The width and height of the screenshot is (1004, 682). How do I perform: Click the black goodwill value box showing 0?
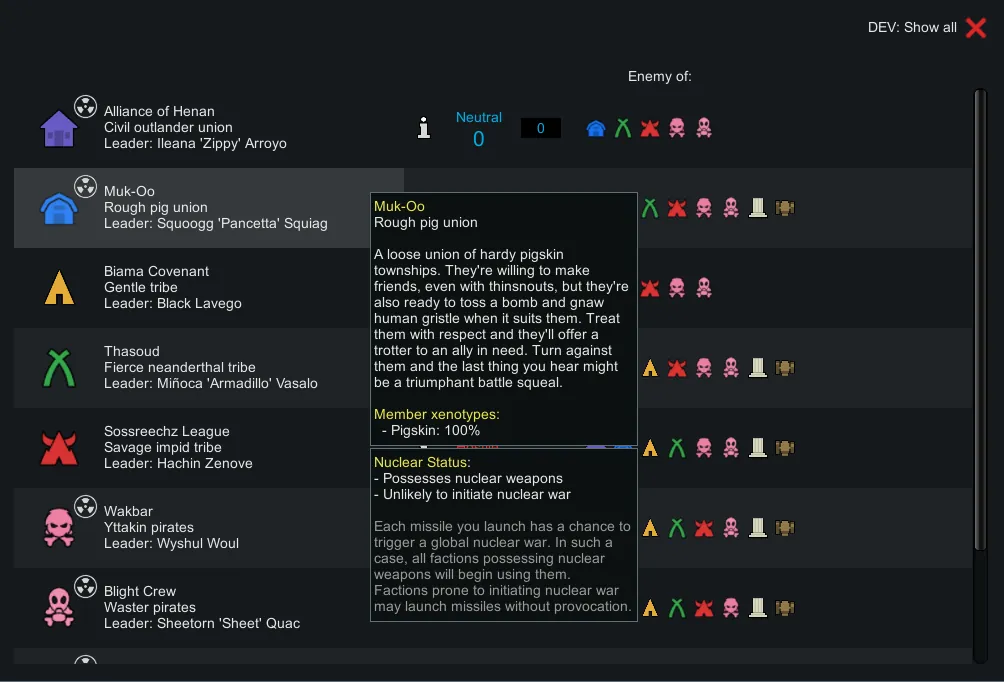(x=540, y=128)
